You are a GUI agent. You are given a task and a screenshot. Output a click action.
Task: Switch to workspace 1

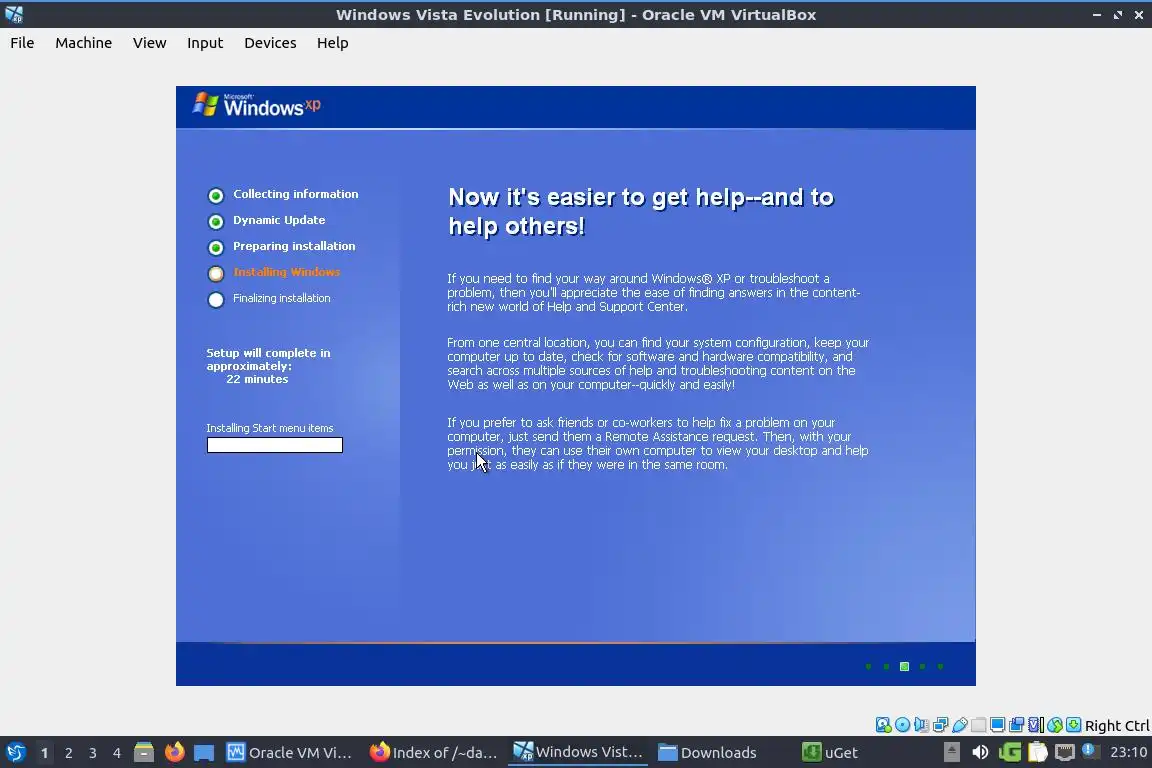click(44, 753)
